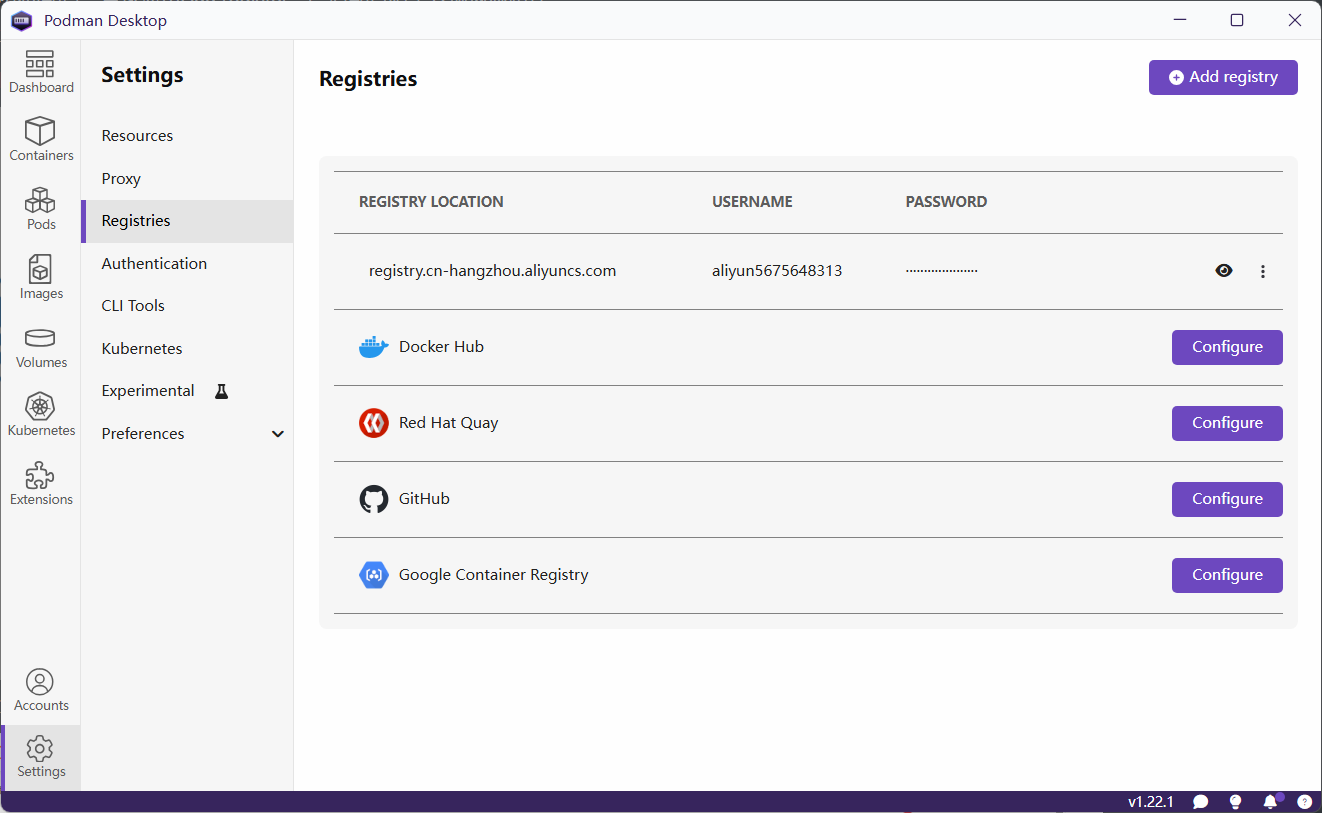Configure the GitHub registry
Viewport: 1322px width, 813px height.
tap(1227, 499)
